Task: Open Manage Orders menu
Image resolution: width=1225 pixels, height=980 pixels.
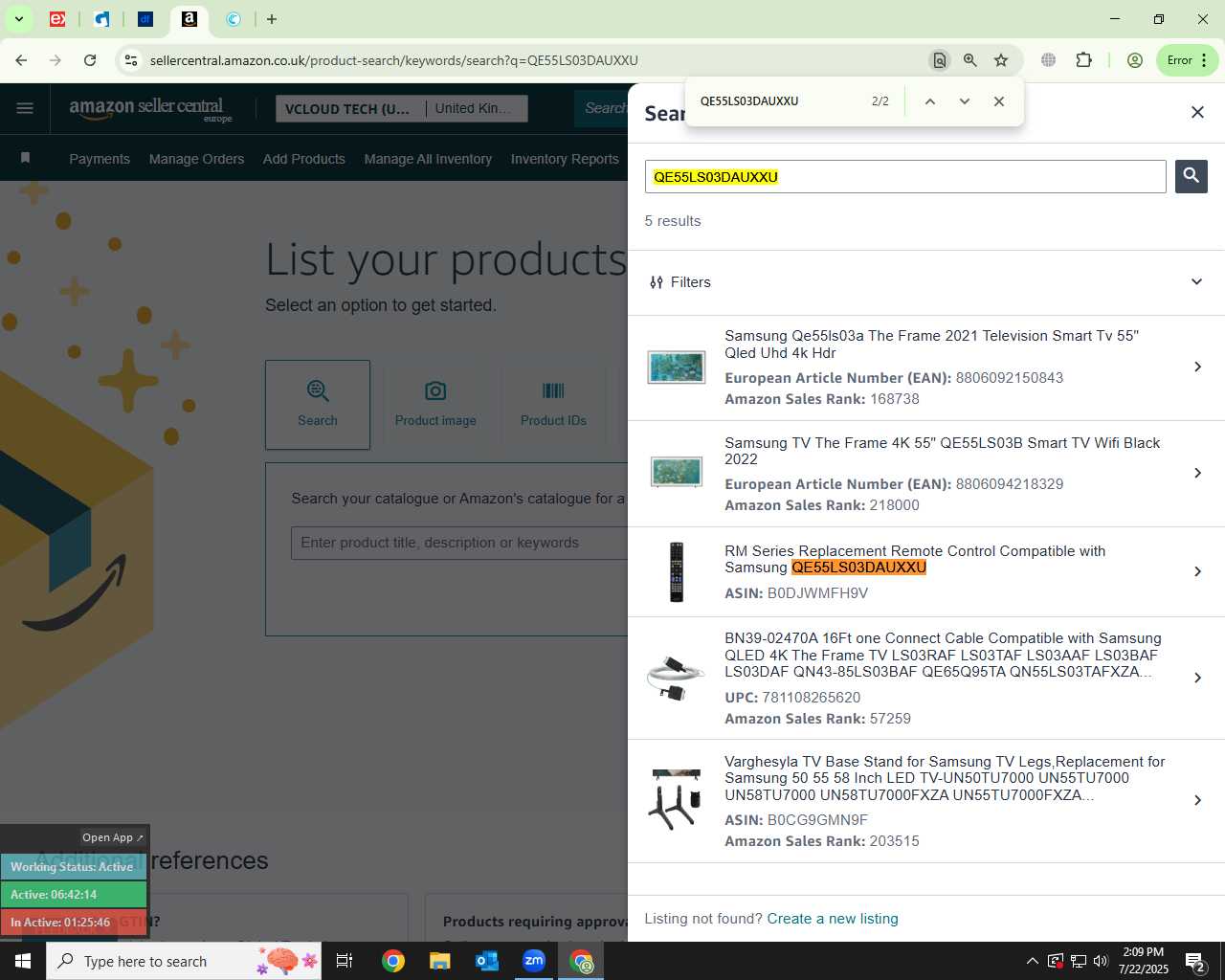Action: [x=196, y=159]
